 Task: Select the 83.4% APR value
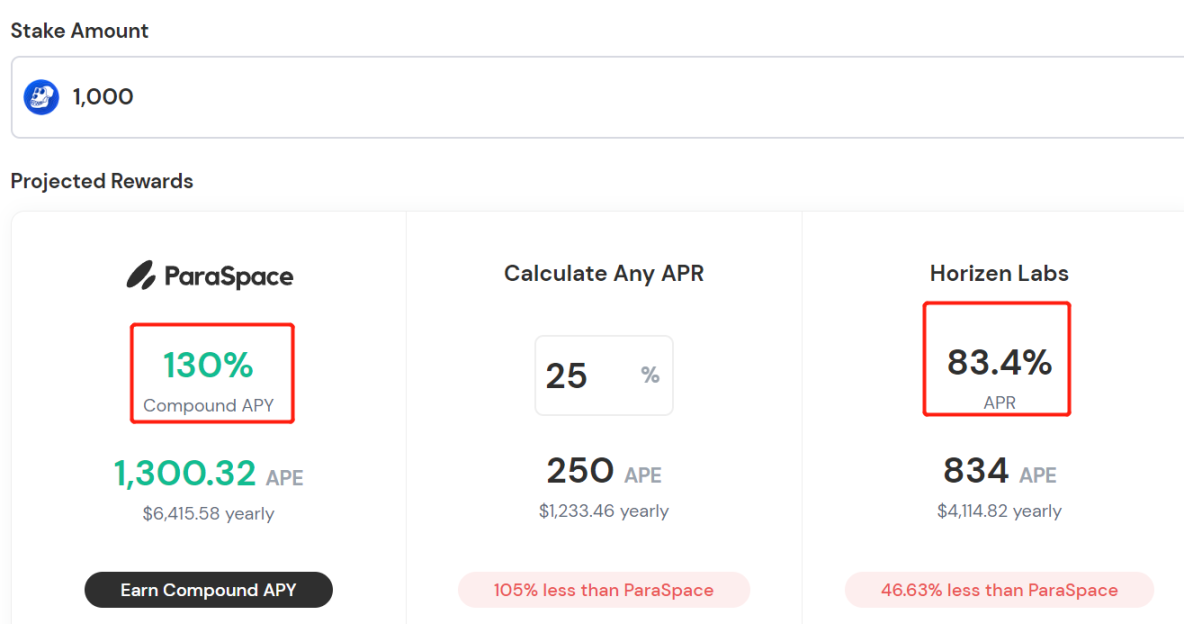click(999, 363)
